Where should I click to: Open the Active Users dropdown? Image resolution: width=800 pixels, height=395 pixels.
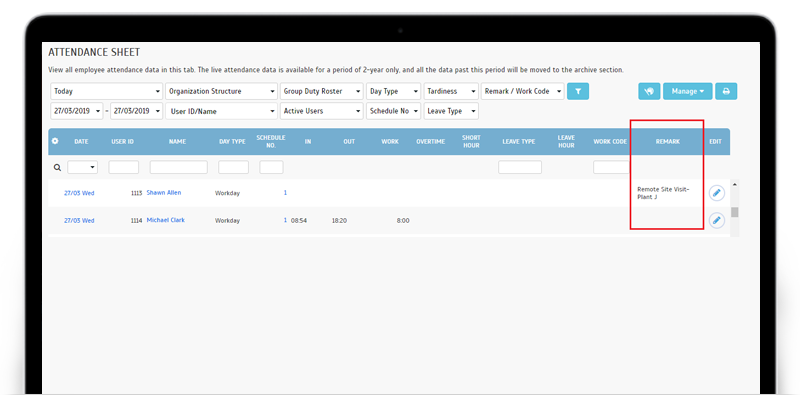(x=321, y=111)
